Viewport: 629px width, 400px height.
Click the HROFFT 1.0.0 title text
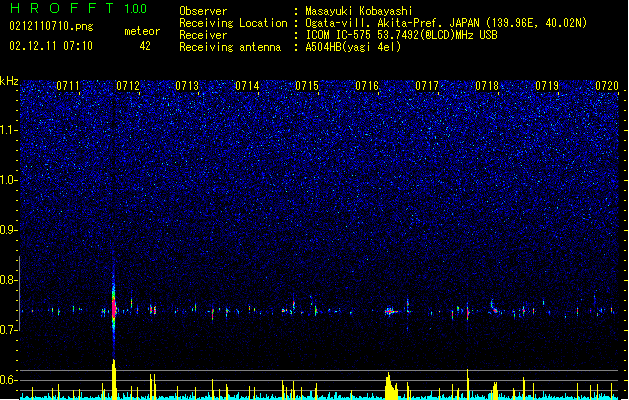pyautogui.click(x=79, y=8)
